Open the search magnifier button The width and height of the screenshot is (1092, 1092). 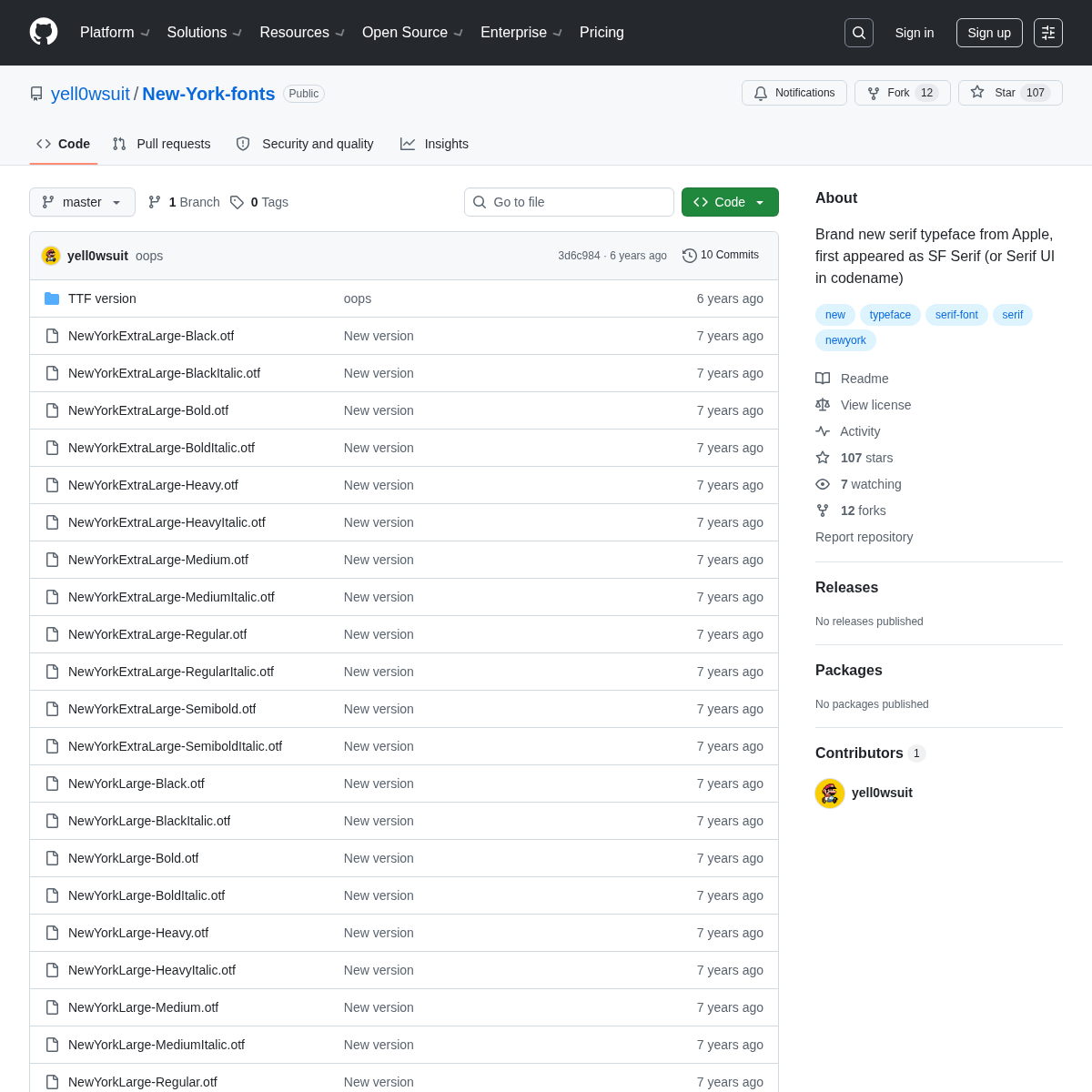pyautogui.click(x=859, y=33)
